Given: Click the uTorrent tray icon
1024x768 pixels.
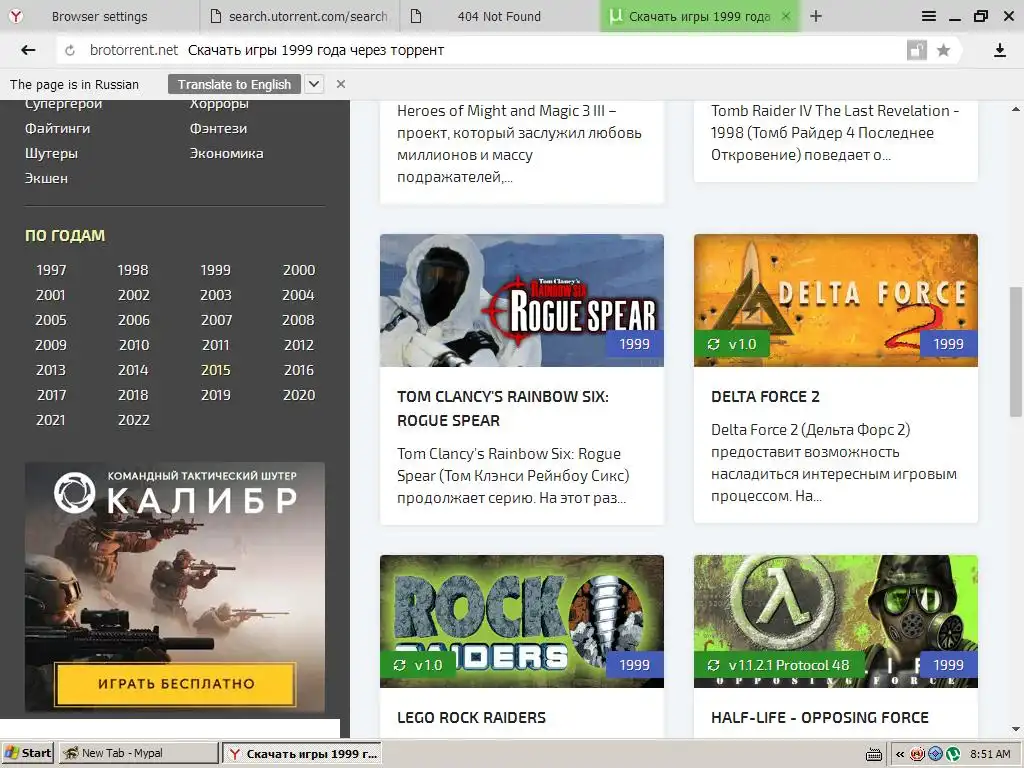Looking at the screenshot, I should pos(953,754).
